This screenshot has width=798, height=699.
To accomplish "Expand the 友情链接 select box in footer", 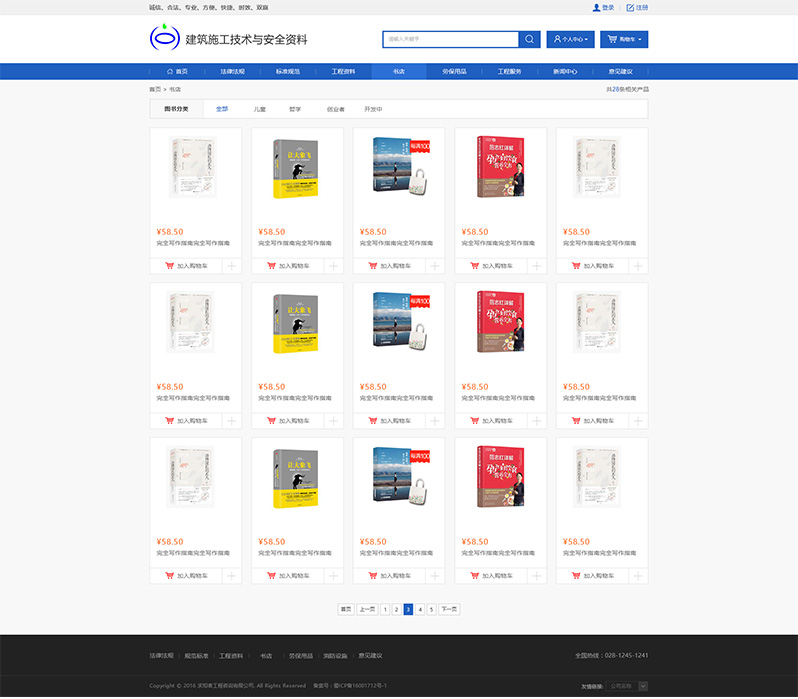I will point(626,686).
